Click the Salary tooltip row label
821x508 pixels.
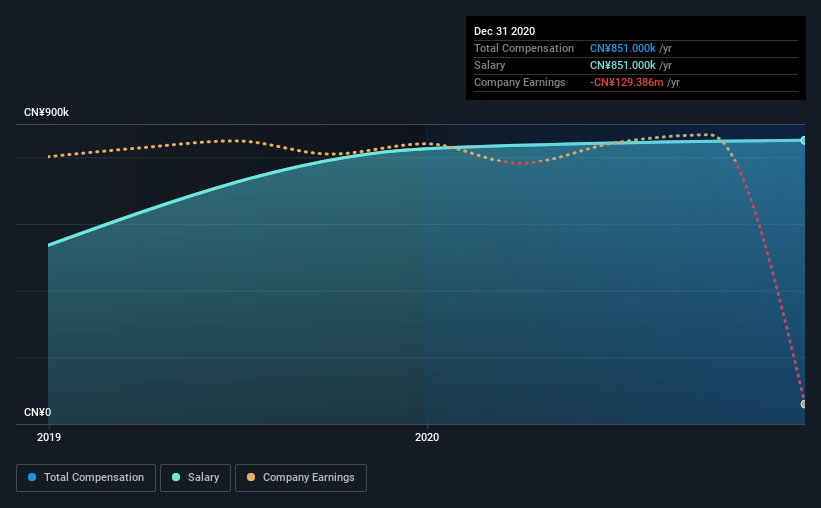click(x=490, y=65)
